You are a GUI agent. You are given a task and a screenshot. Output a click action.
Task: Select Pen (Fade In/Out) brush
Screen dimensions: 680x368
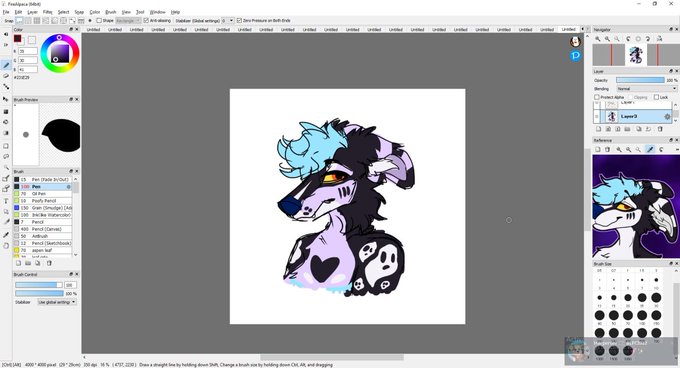coord(42,179)
